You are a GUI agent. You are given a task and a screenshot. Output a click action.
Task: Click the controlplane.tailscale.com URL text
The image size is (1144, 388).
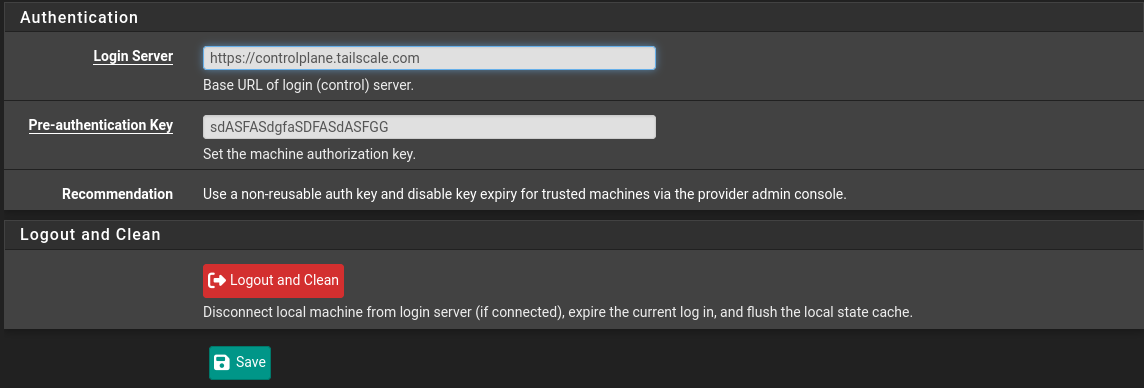pos(314,58)
